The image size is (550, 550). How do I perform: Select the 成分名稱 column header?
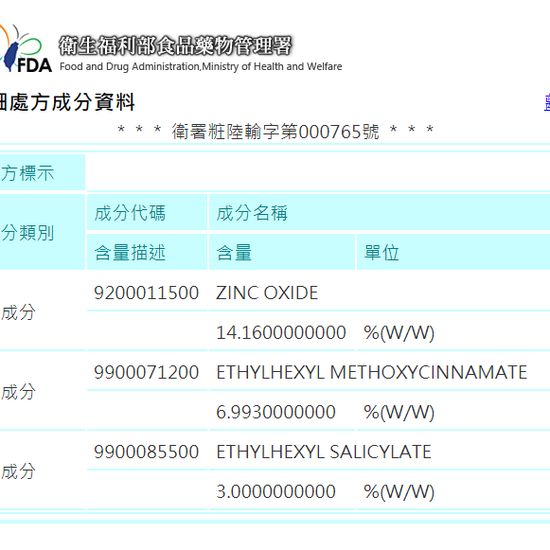coord(252,213)
